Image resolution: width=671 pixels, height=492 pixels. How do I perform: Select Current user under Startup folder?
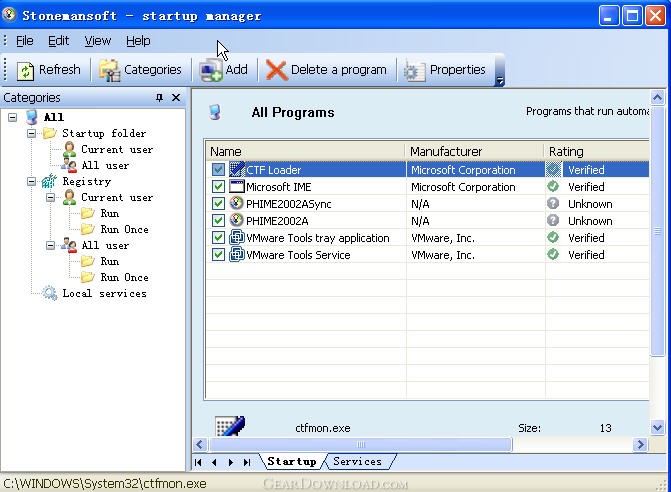click(117, 149)
